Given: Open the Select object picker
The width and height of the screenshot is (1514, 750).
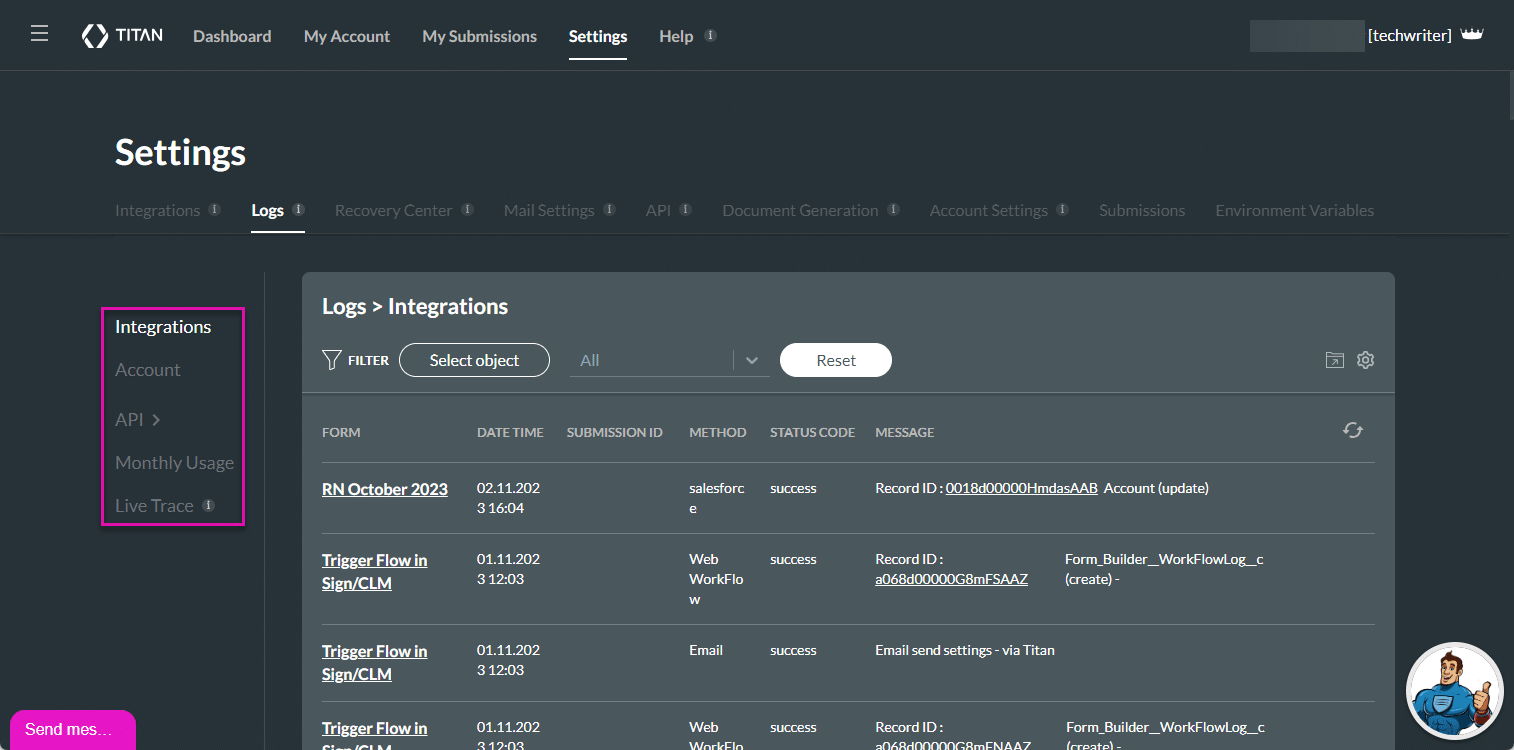Looking at the screenshot, I should tap(474, 360).
